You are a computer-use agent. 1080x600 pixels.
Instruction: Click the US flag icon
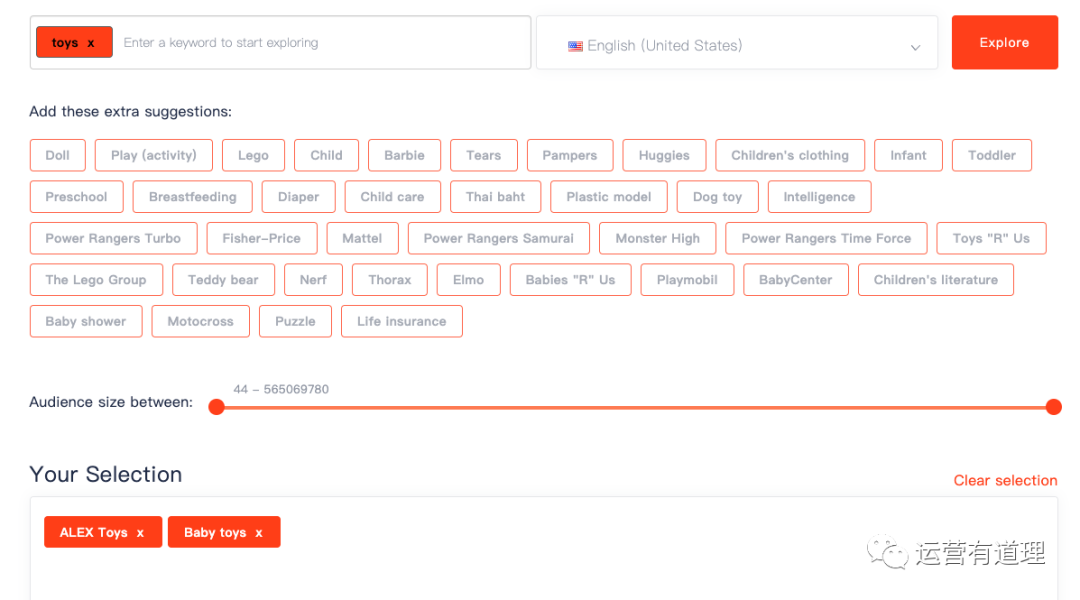coord(575,46)
